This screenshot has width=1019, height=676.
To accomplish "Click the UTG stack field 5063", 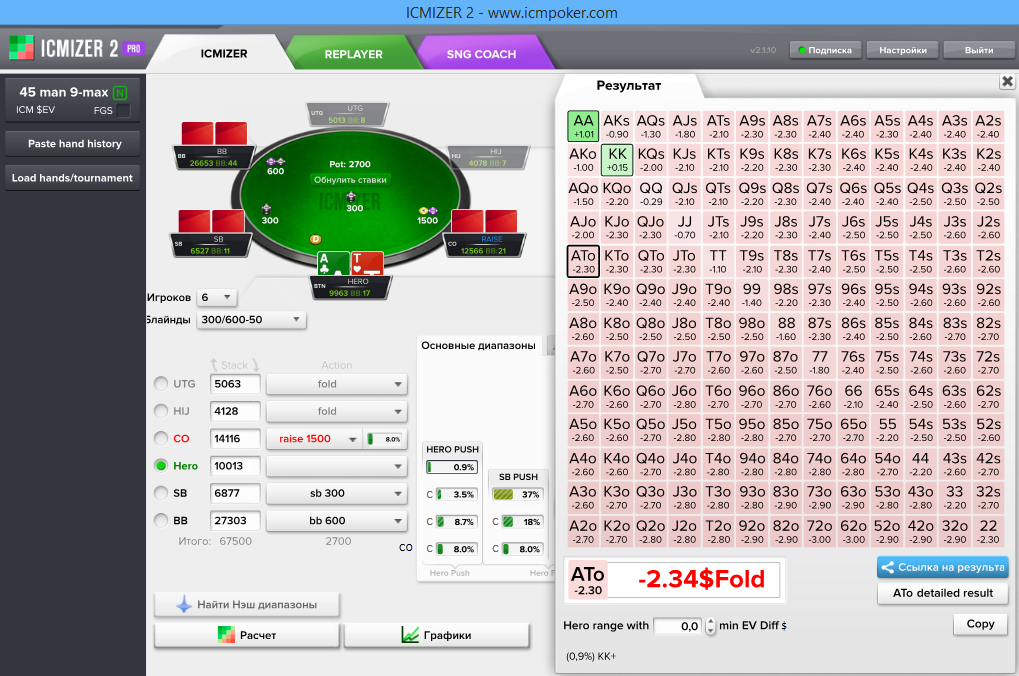I will tap(235, 384).
